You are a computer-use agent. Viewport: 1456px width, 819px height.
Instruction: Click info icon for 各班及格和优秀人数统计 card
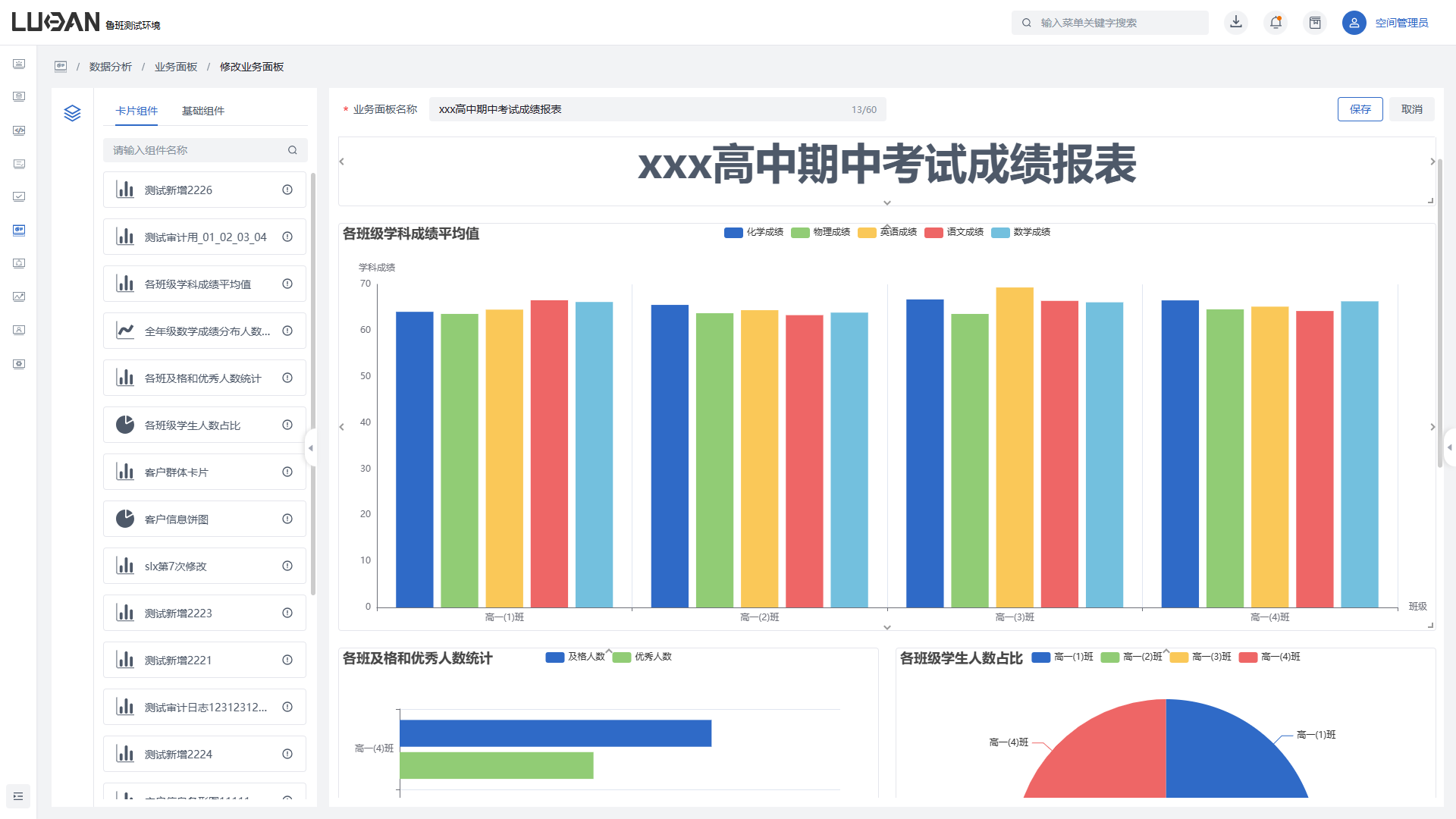point(287,378)
